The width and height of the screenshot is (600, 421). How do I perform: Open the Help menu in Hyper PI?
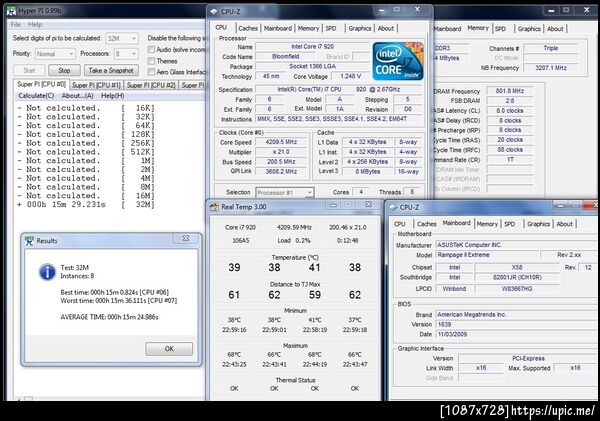point(35,24)
